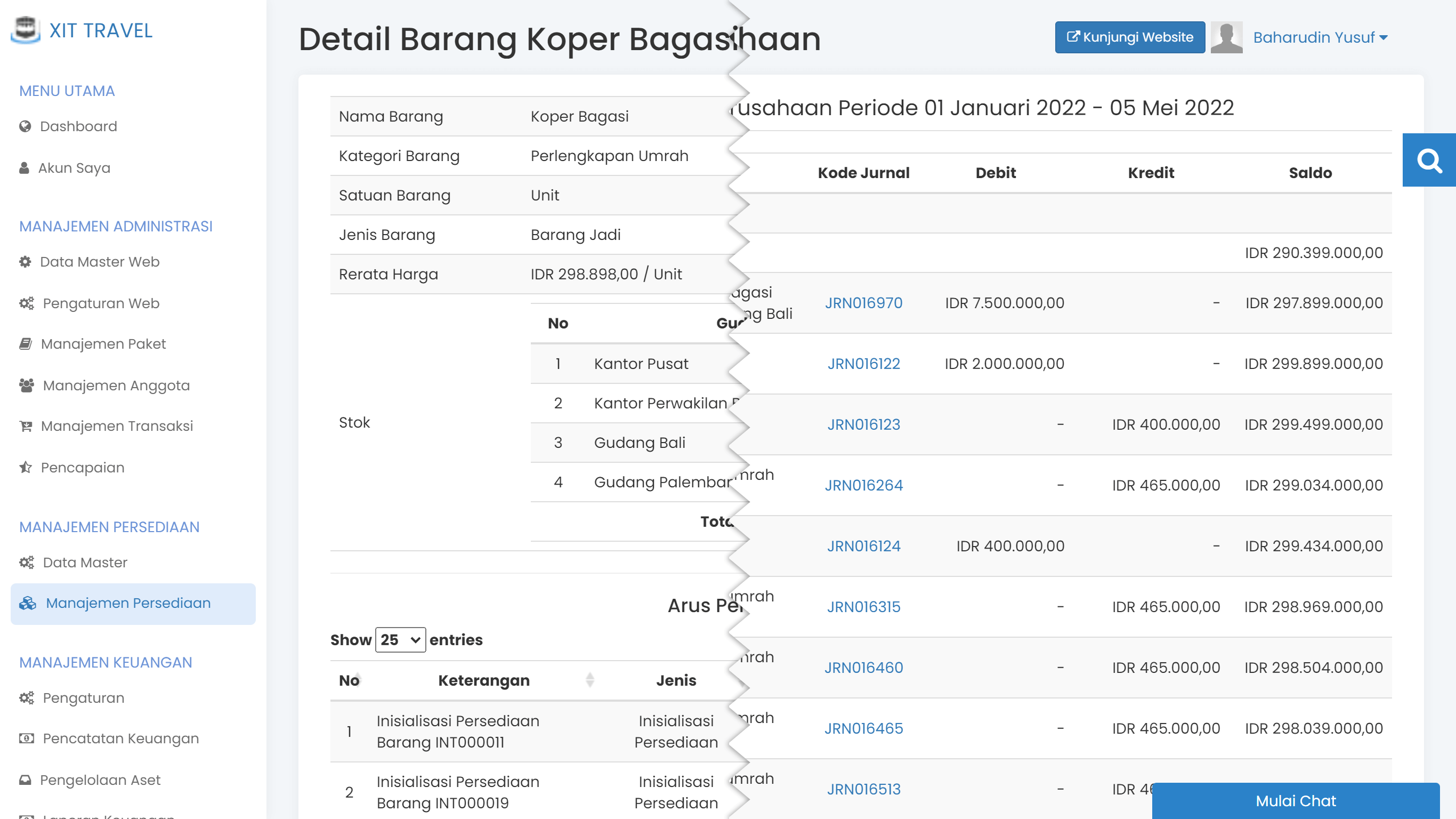1456x819 pixels.
Task: Click the Kunjungi Website button
Action: (x=1129, y=37)
